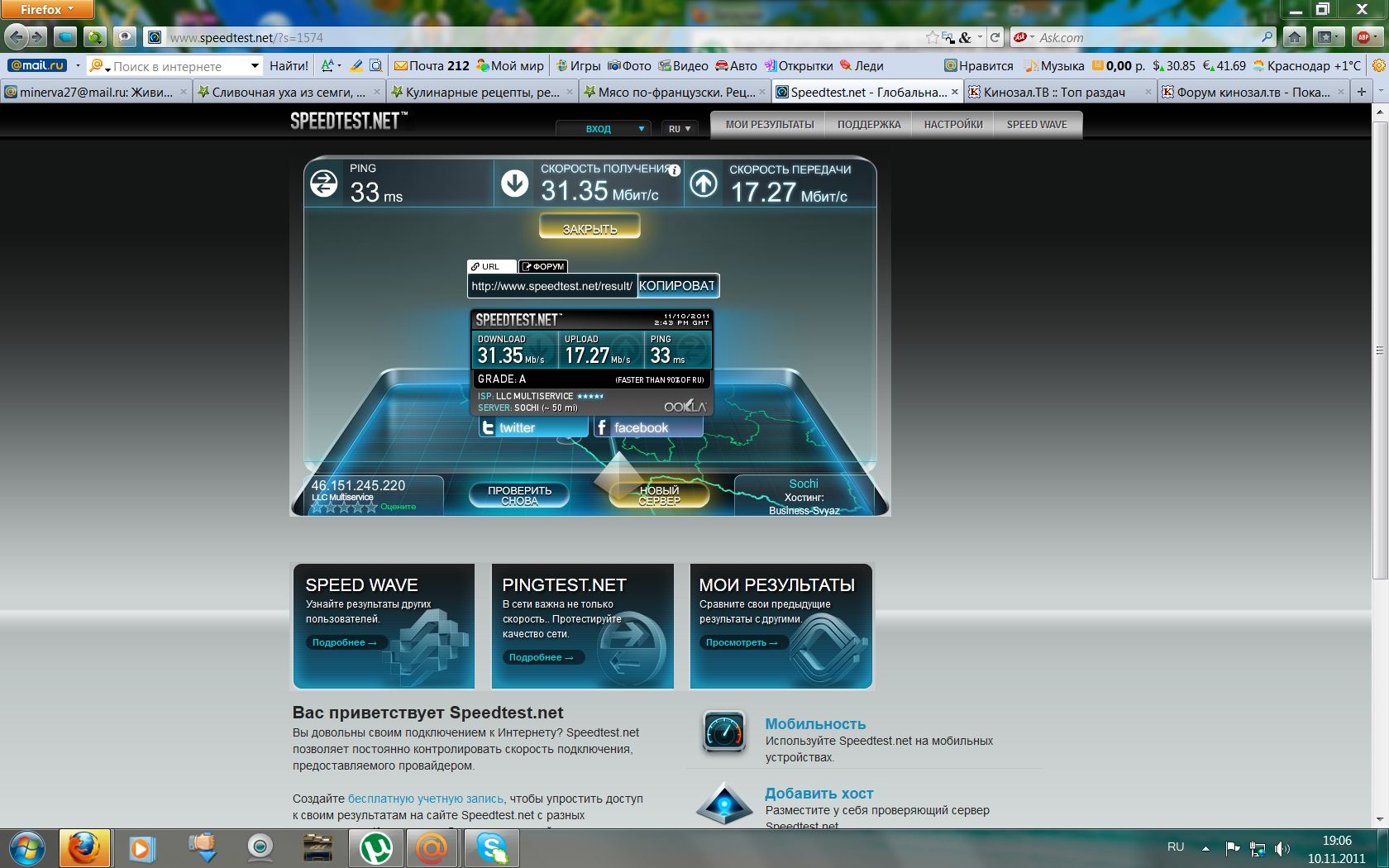Open Action Center flag in system tray
Viewport: 1389px width, 868px height.
pos(1232,847)
